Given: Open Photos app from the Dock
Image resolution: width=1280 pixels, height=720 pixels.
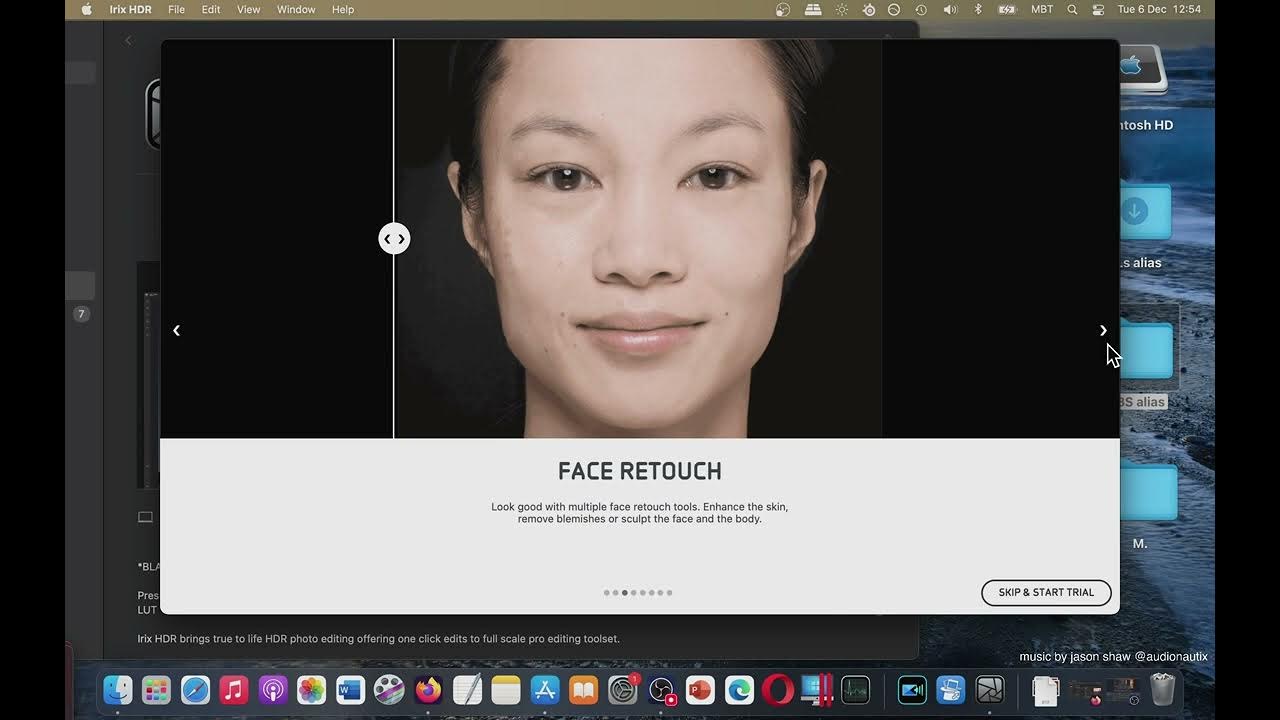Looking at the screenshot, I should click(312, 690).
